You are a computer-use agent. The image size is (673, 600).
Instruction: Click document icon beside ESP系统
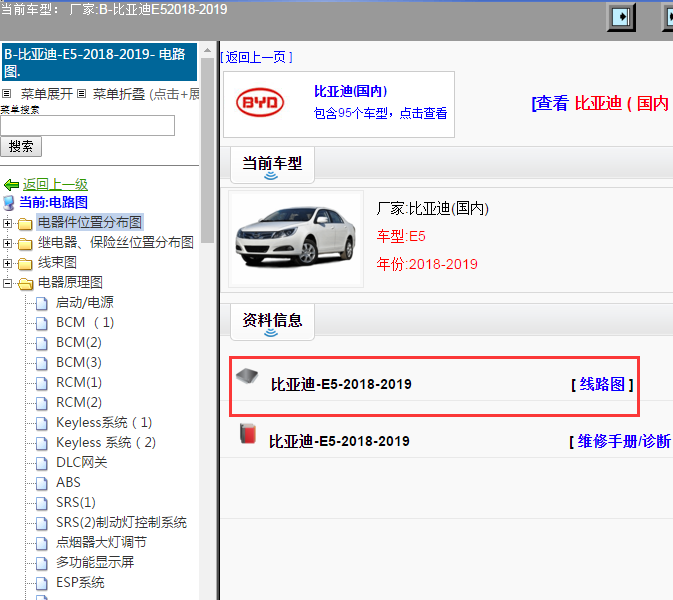tap(42, 583)
